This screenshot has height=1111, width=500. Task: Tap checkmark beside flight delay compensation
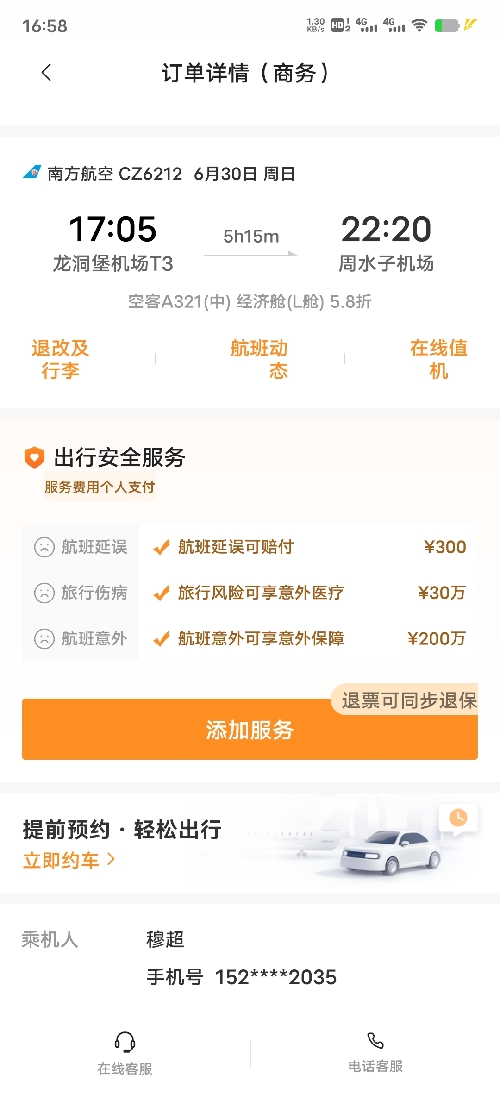(161, 547)
